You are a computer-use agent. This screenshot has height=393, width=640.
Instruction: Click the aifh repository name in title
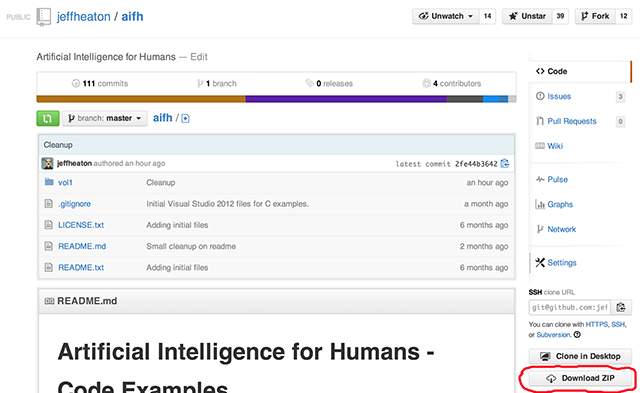pyautogui.click(x=132, y=17)
